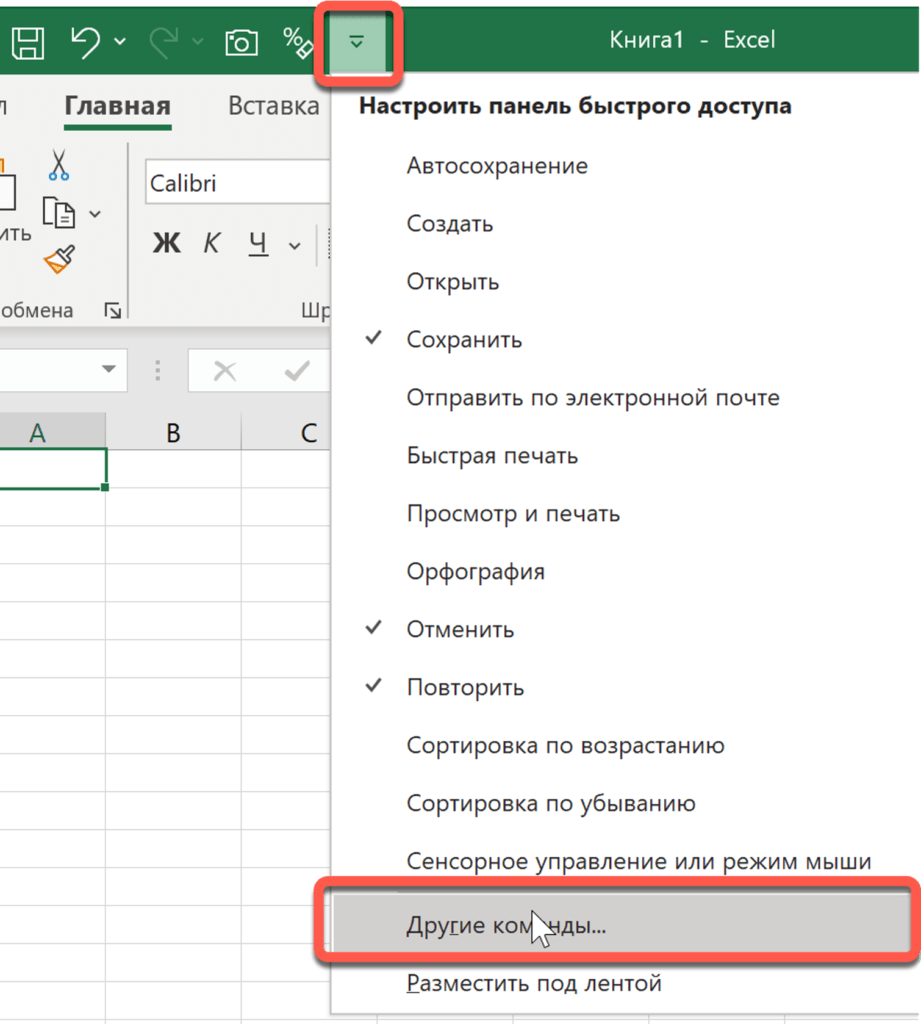The width and height of the screenshot is (921, 1024).
Task: Enable Автосохранение in quick access menu
Action: coord(496,166)
